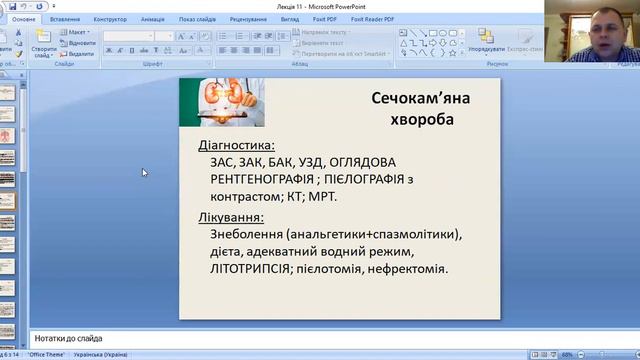Clear all formatting icon in the Шрифт group

(205, 37)
